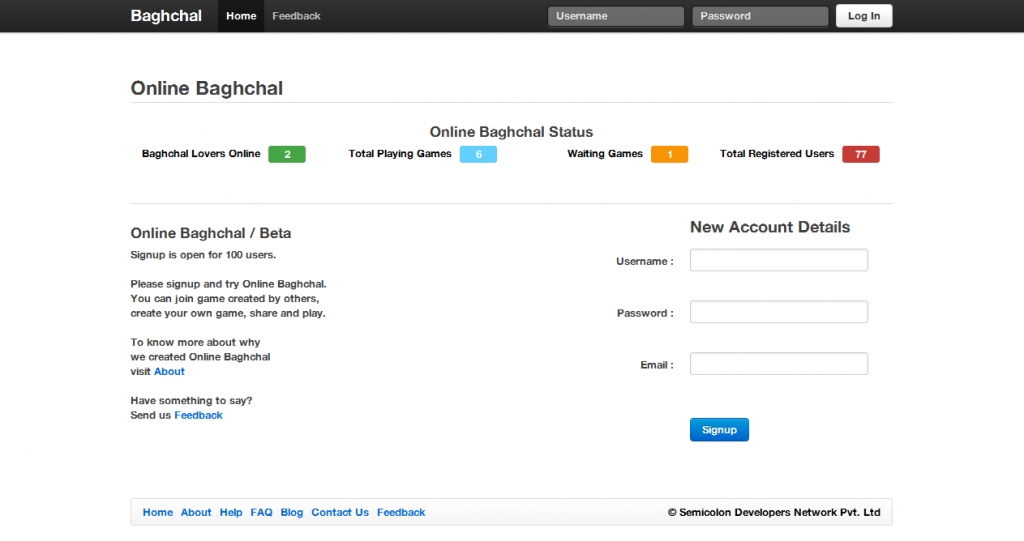Screen dimensions: 1024x541
Task: Click the 'Online Baghchal Status' heading
Action: click(x=511, y=132)
